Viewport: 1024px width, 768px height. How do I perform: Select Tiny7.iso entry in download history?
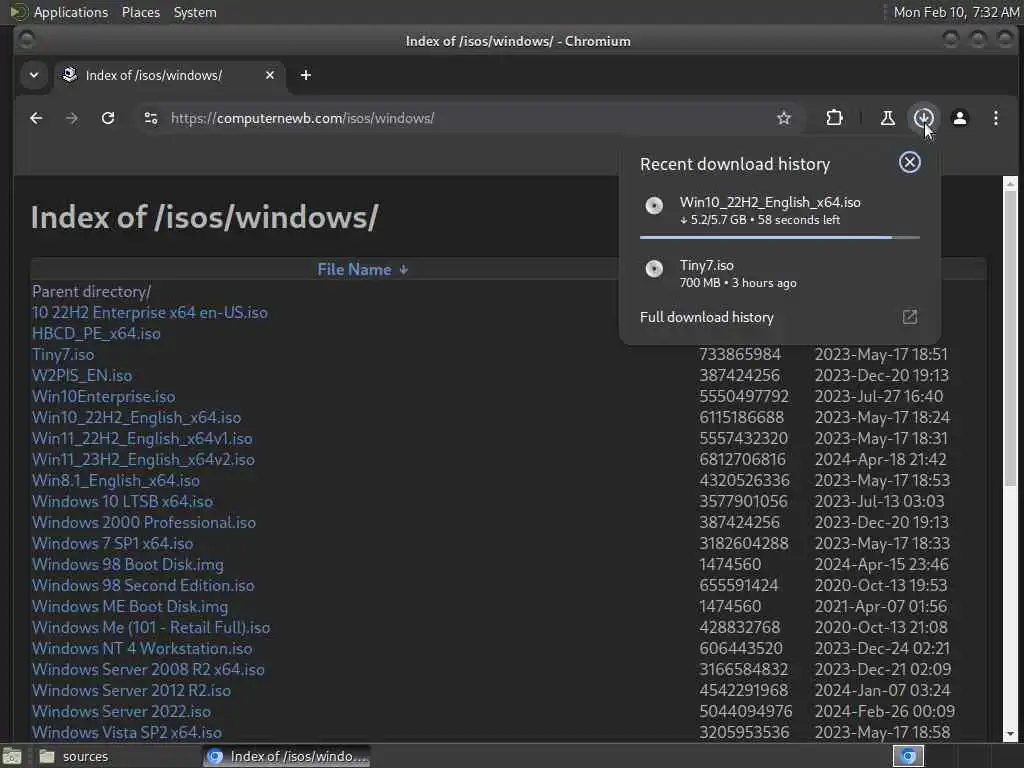click(x=780, y=274)
